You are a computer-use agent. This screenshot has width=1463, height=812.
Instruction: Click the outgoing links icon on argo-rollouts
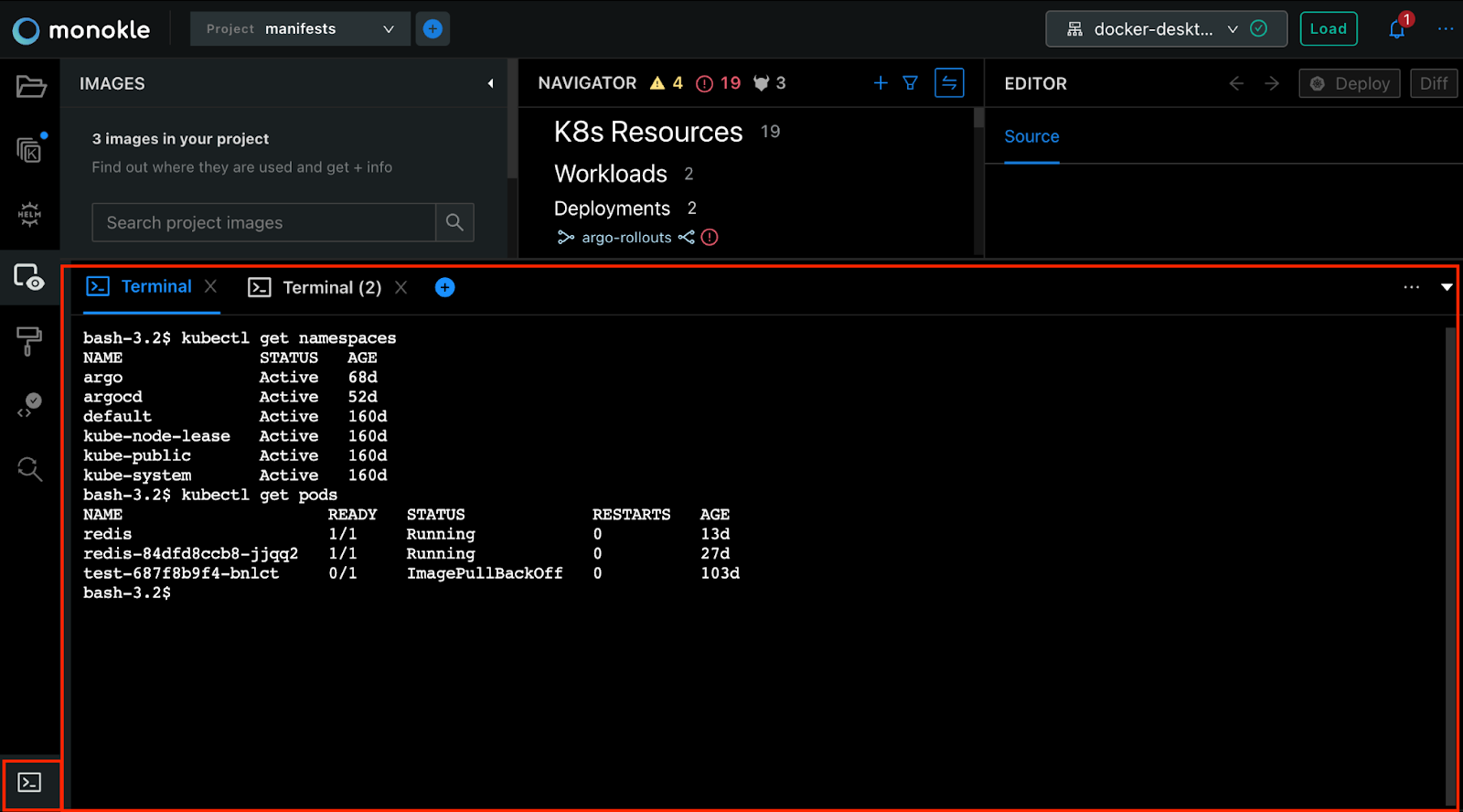(x=687, y=238)
